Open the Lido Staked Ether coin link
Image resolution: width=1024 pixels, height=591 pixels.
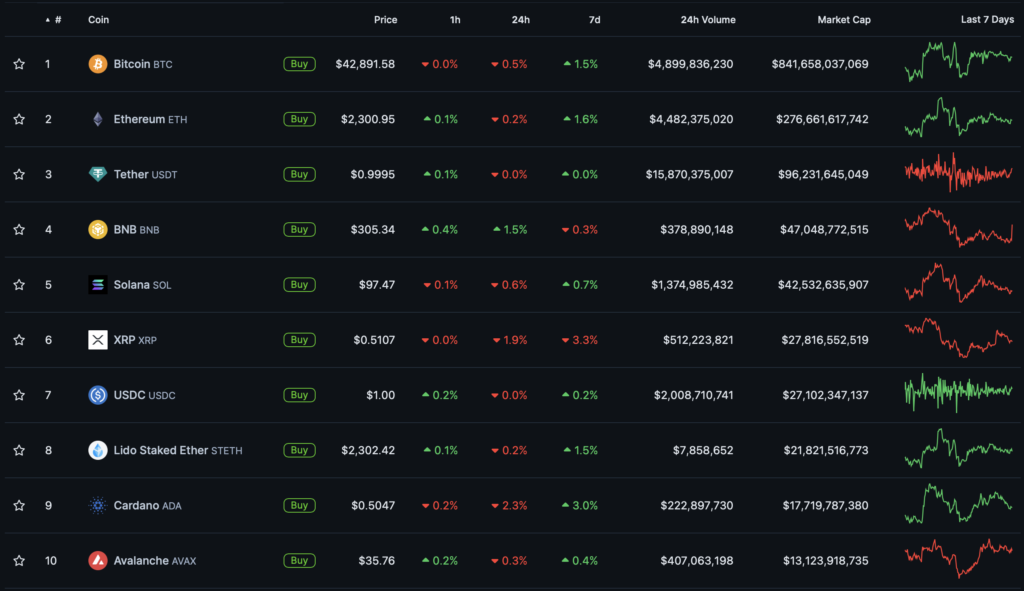(161, 450)
